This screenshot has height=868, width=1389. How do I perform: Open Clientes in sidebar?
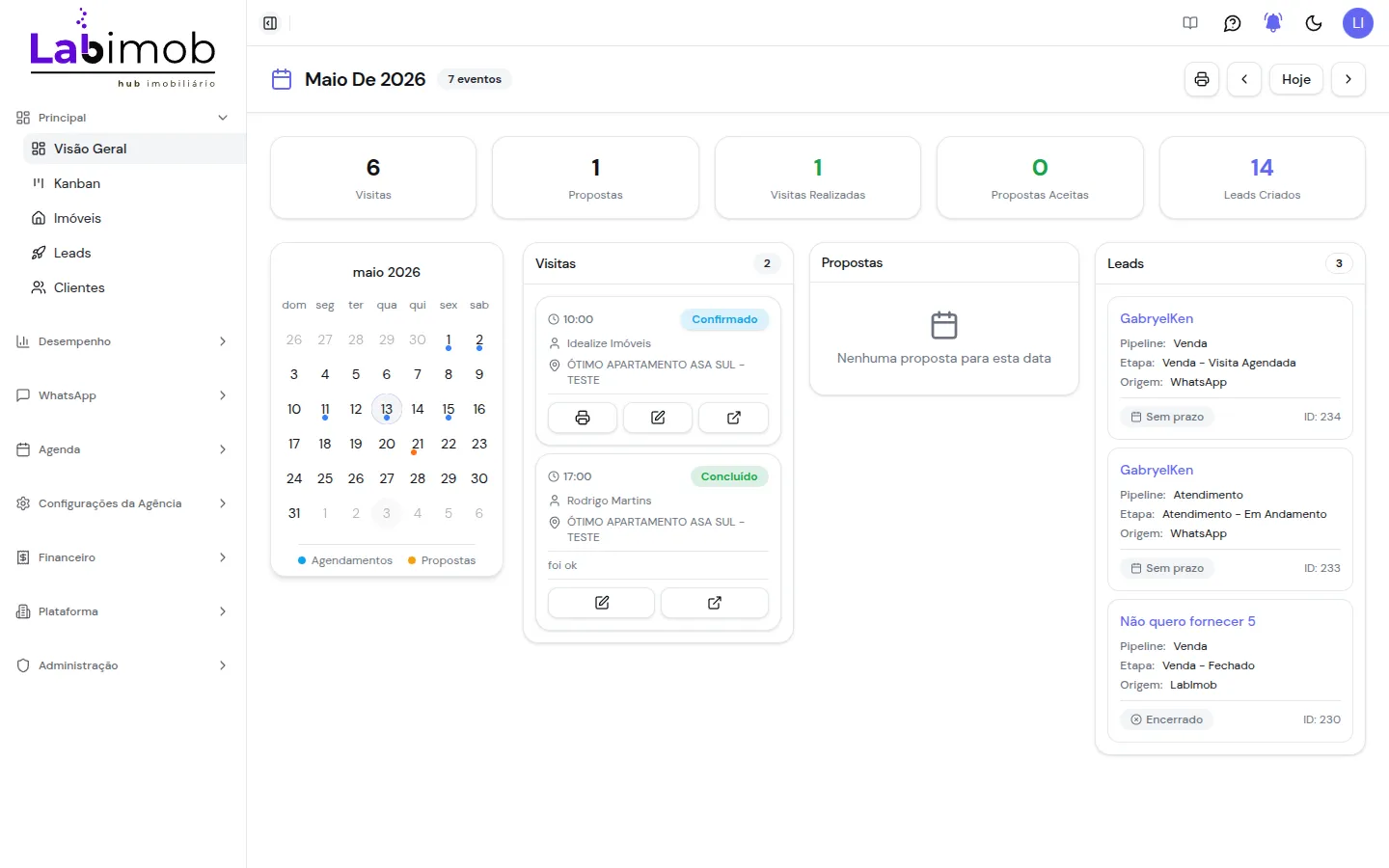(134, 287)
